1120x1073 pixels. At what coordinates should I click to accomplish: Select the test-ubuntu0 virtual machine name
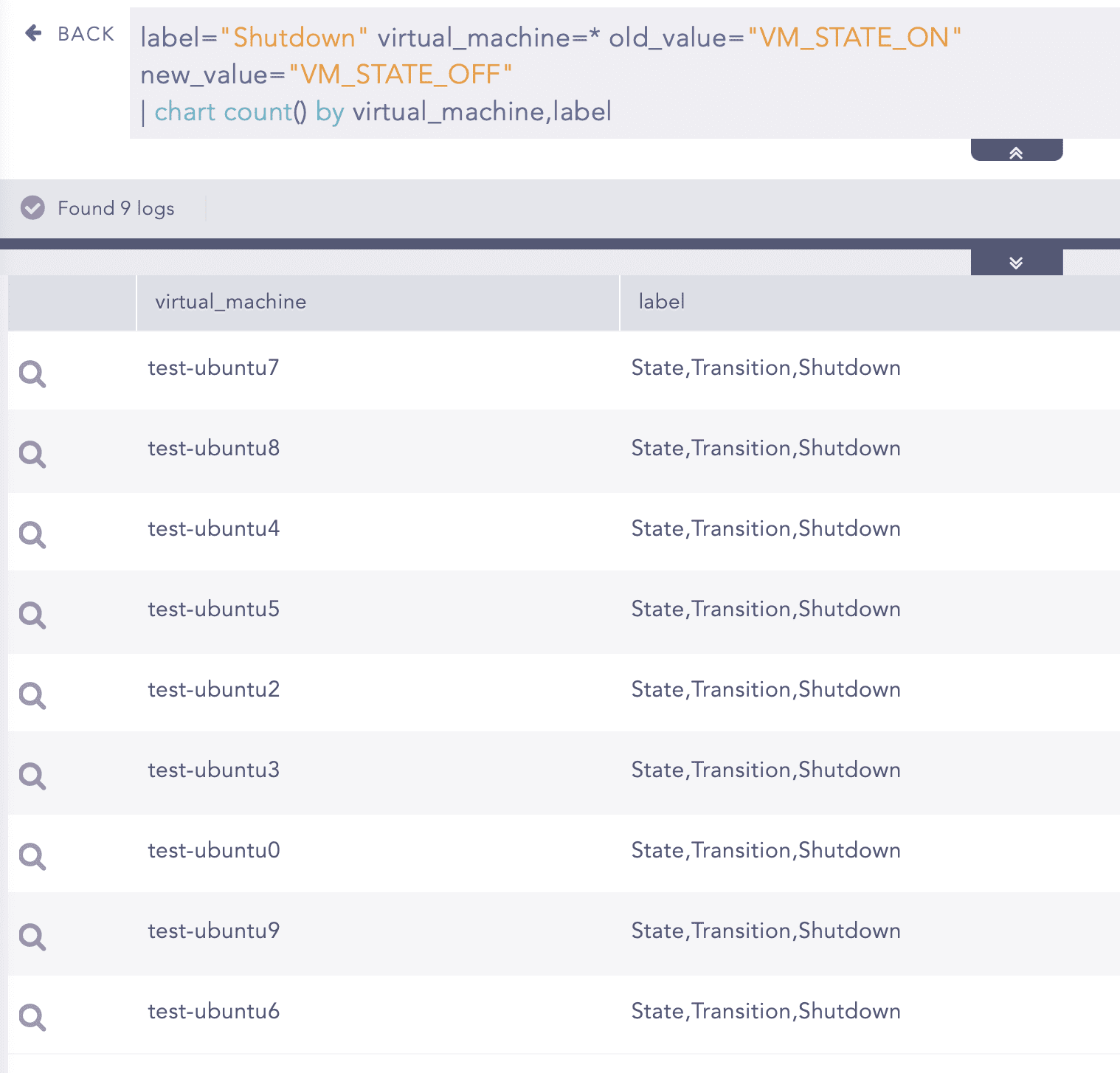click(213, 850)
